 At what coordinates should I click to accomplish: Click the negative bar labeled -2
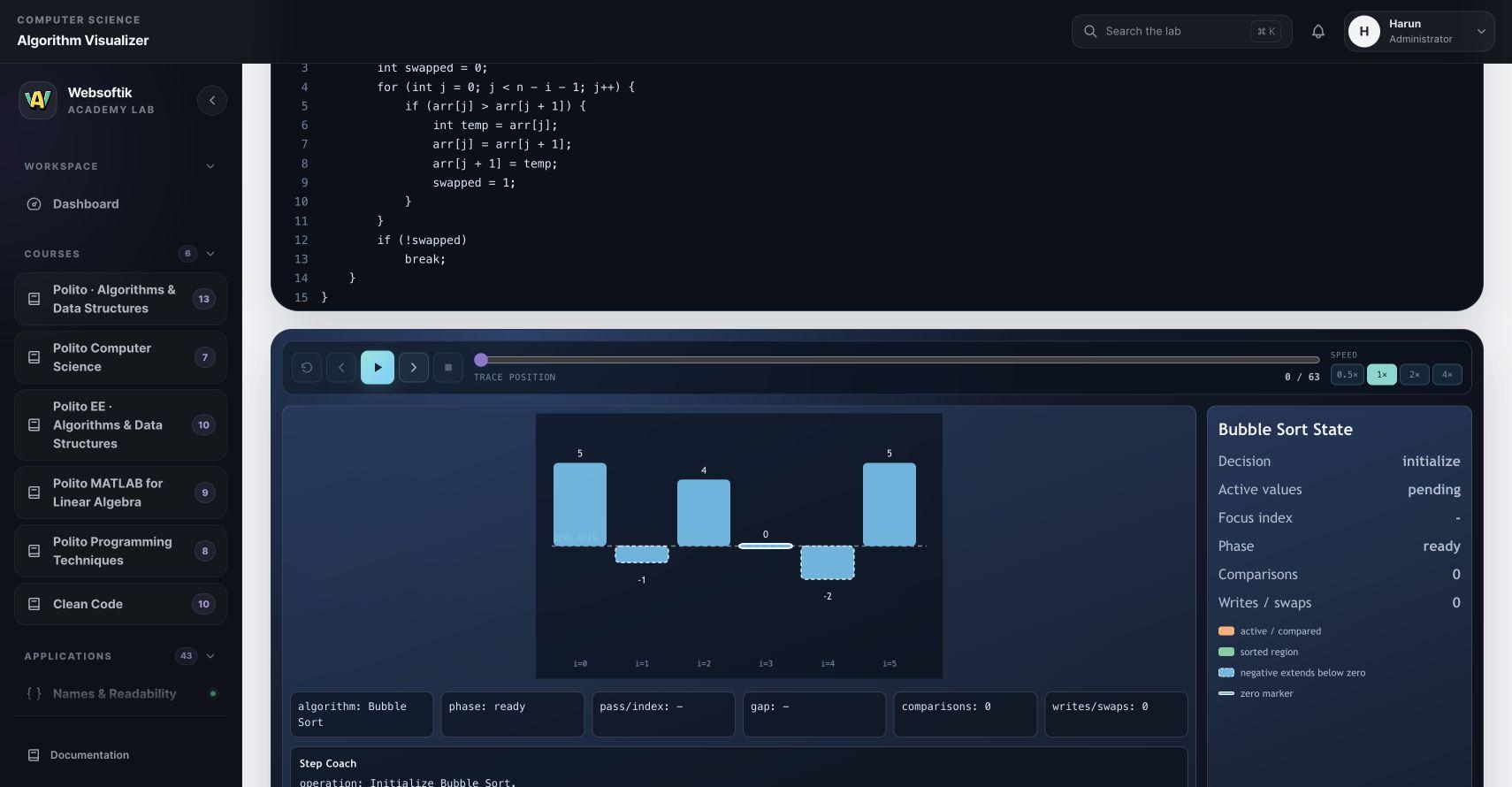pyautogui.click(x=828, y=563)
